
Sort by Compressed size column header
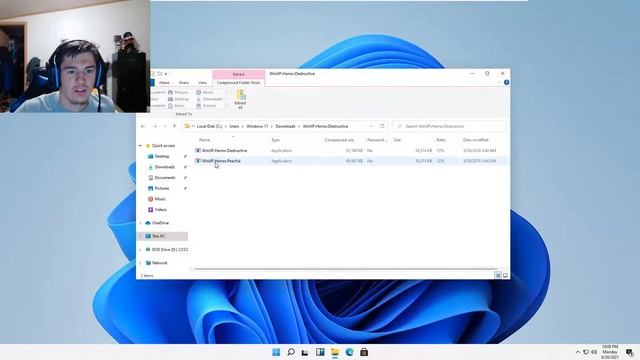[x=339, y=140]
